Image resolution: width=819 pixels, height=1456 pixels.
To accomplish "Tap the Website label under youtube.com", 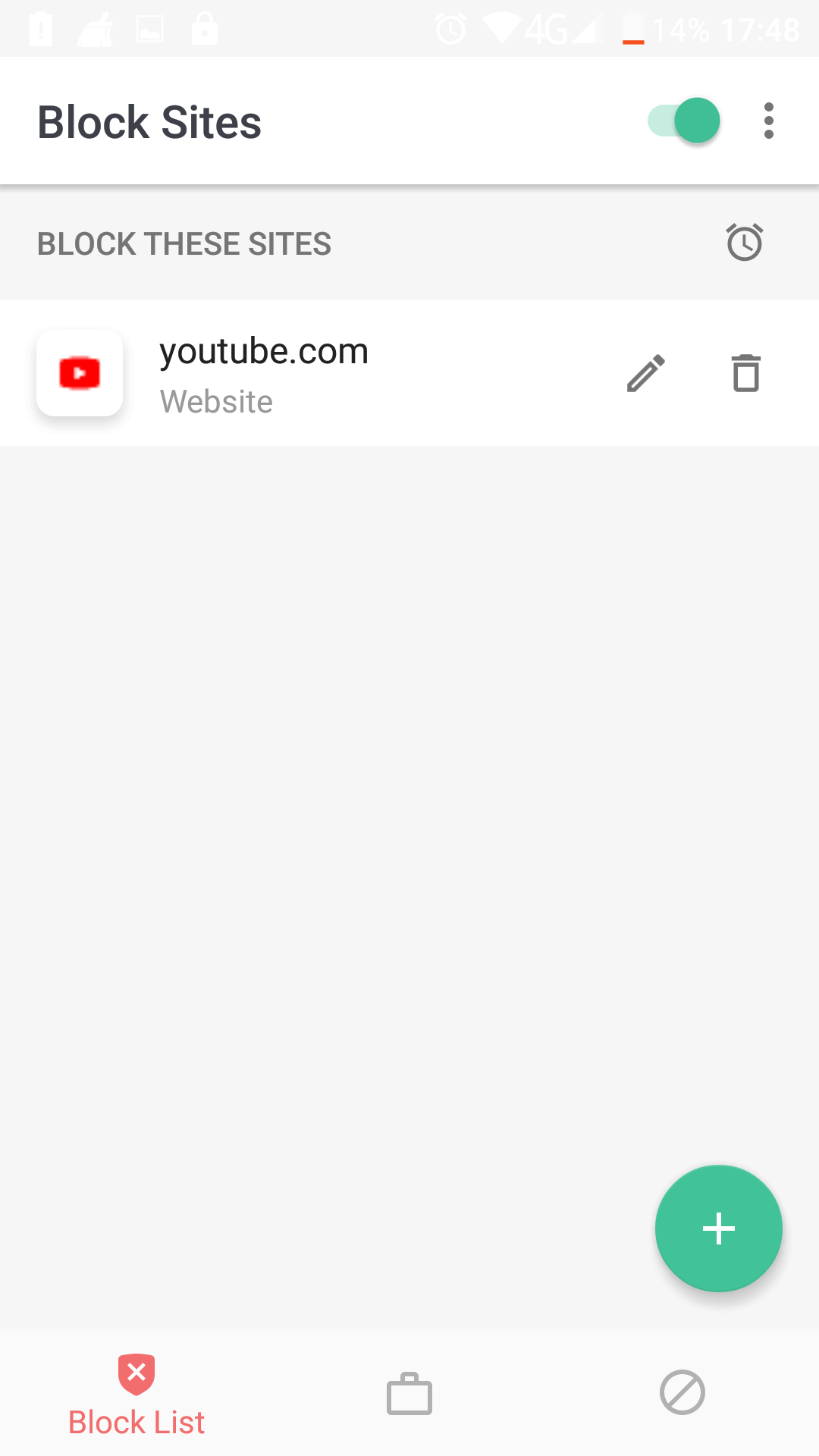I will point(216,402).
